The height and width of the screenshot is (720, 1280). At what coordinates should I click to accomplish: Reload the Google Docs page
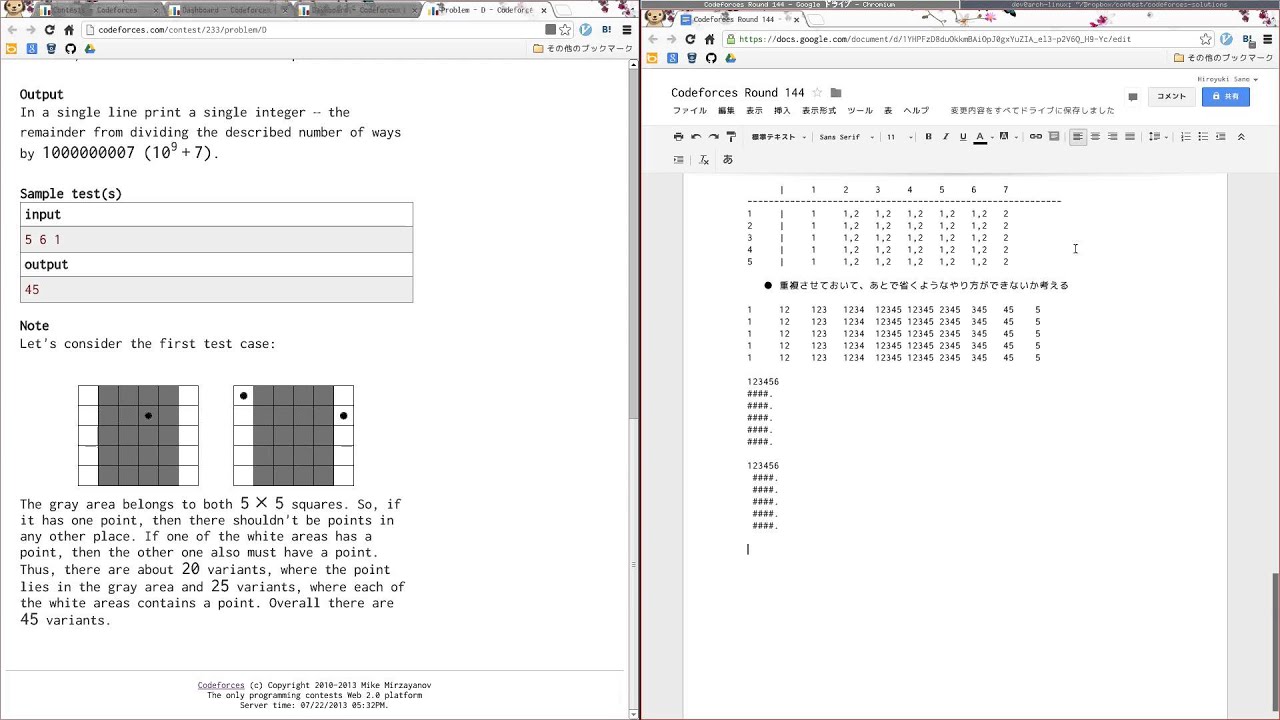pyautogui.click(x=690, y=39)
